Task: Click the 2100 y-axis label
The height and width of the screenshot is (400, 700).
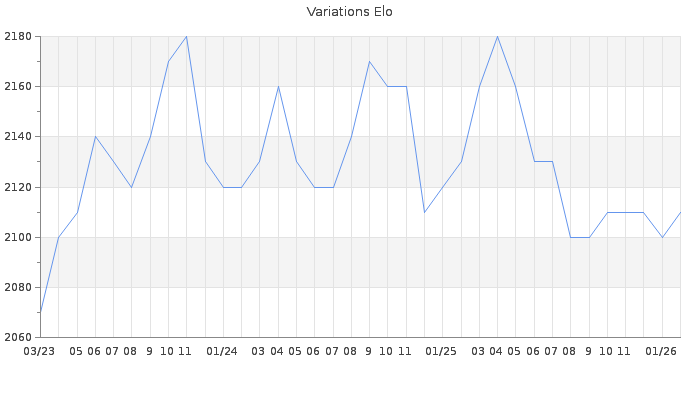Action: click(x=19, y=237)
